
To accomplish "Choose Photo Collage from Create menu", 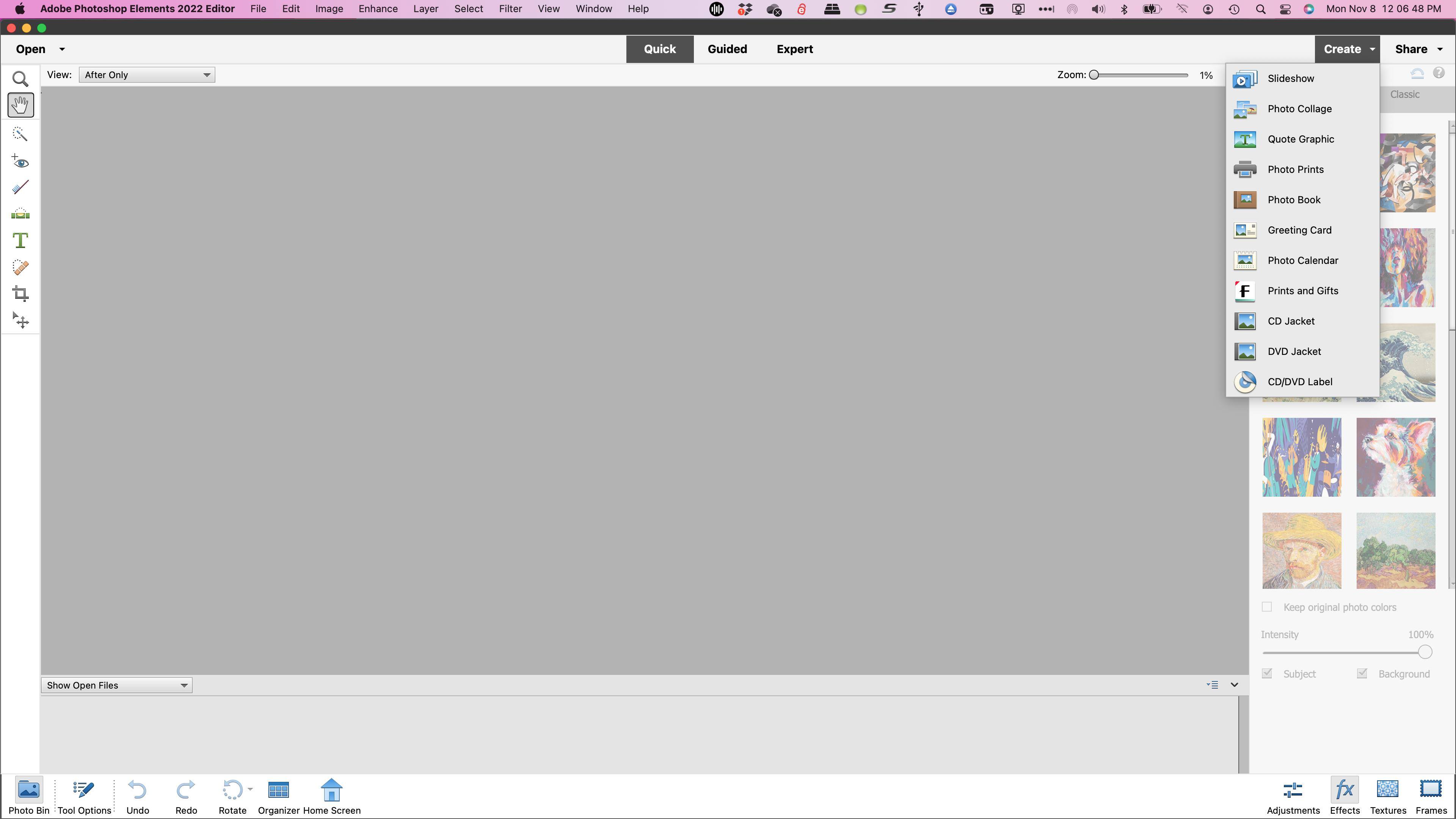I will [x=1299, y=108].
